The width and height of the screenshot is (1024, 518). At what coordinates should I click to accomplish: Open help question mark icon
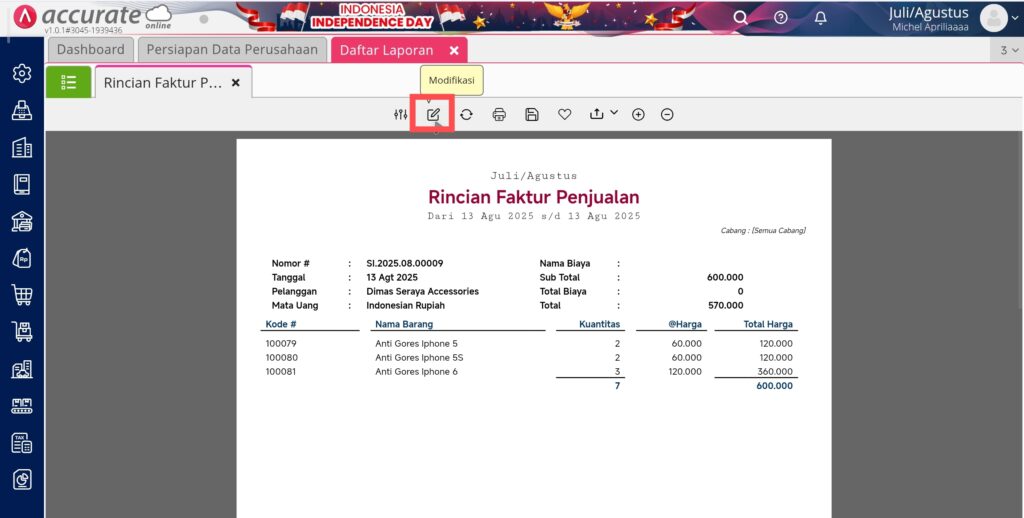point(780,18)
